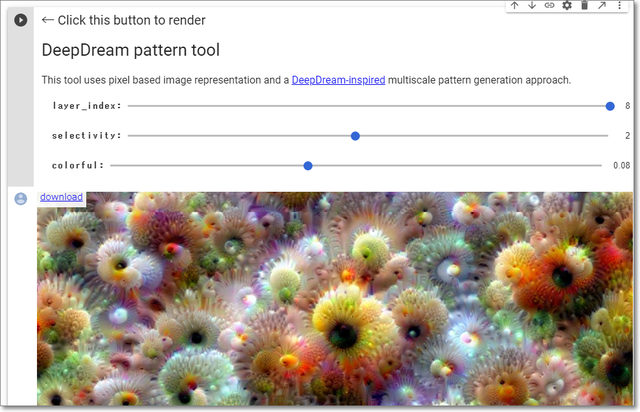The width and height of the screenshot is (640, 412).
Task: Delete the cell with the trash icon
Action: (x=584, y=6)
